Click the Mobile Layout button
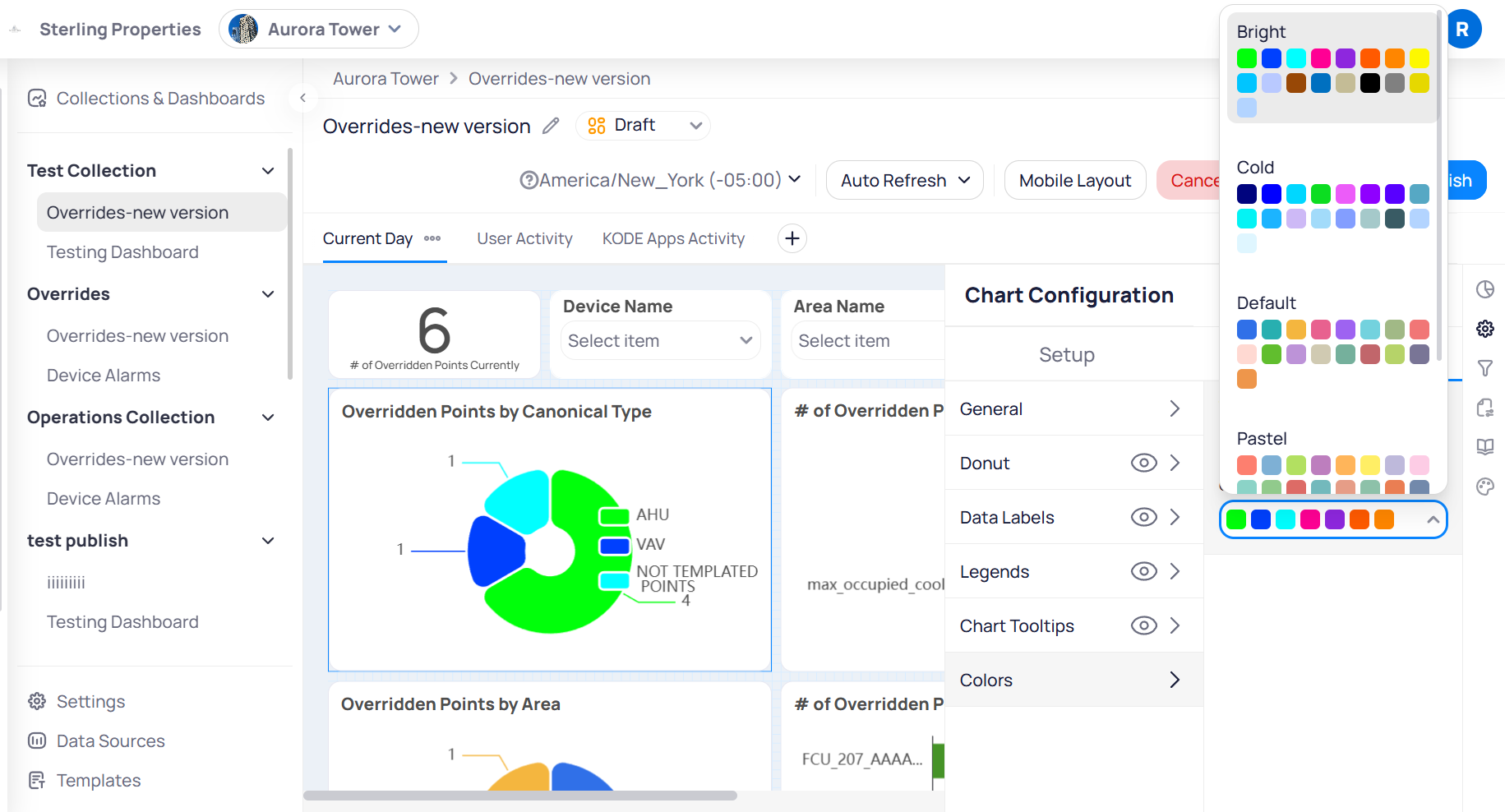This screenshot has width=1505, height=812. point(1074,180)
